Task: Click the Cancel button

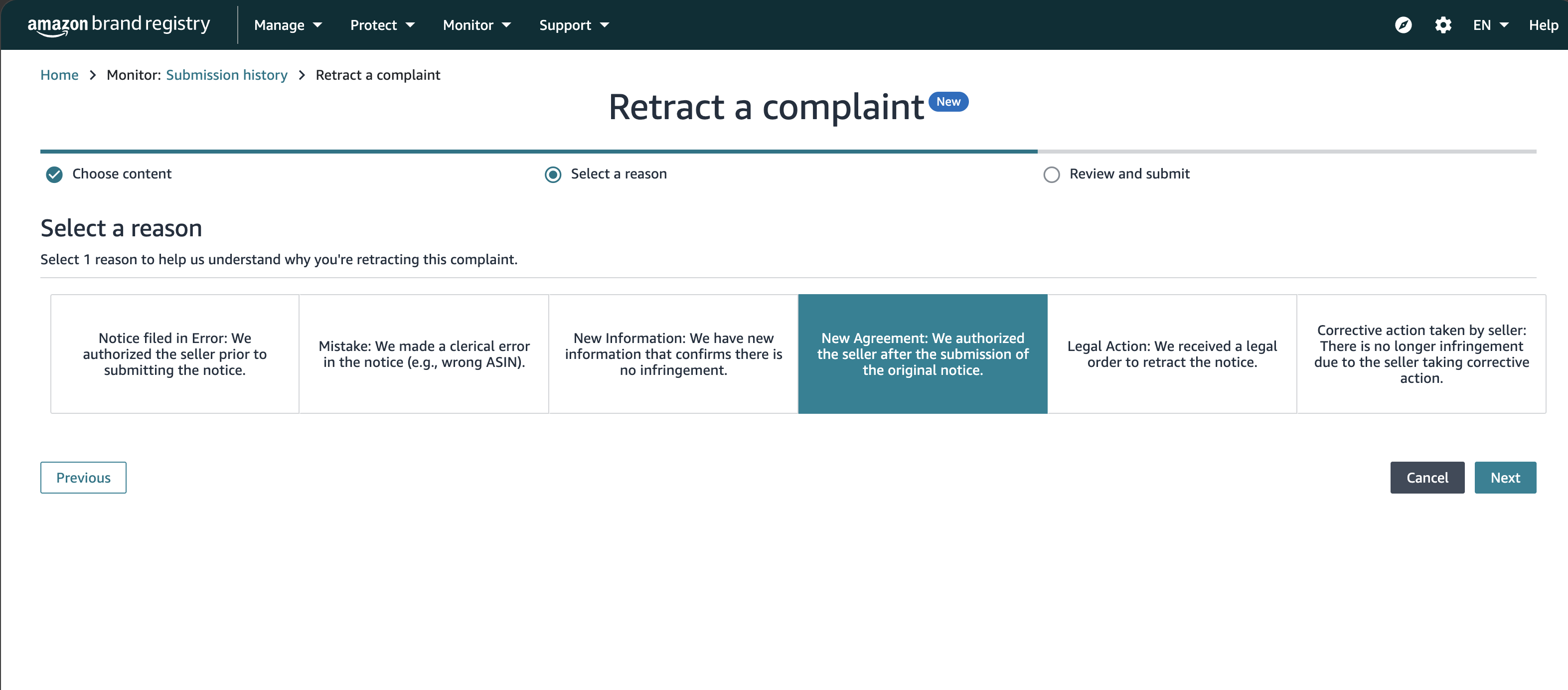Action: (1427, 478)
